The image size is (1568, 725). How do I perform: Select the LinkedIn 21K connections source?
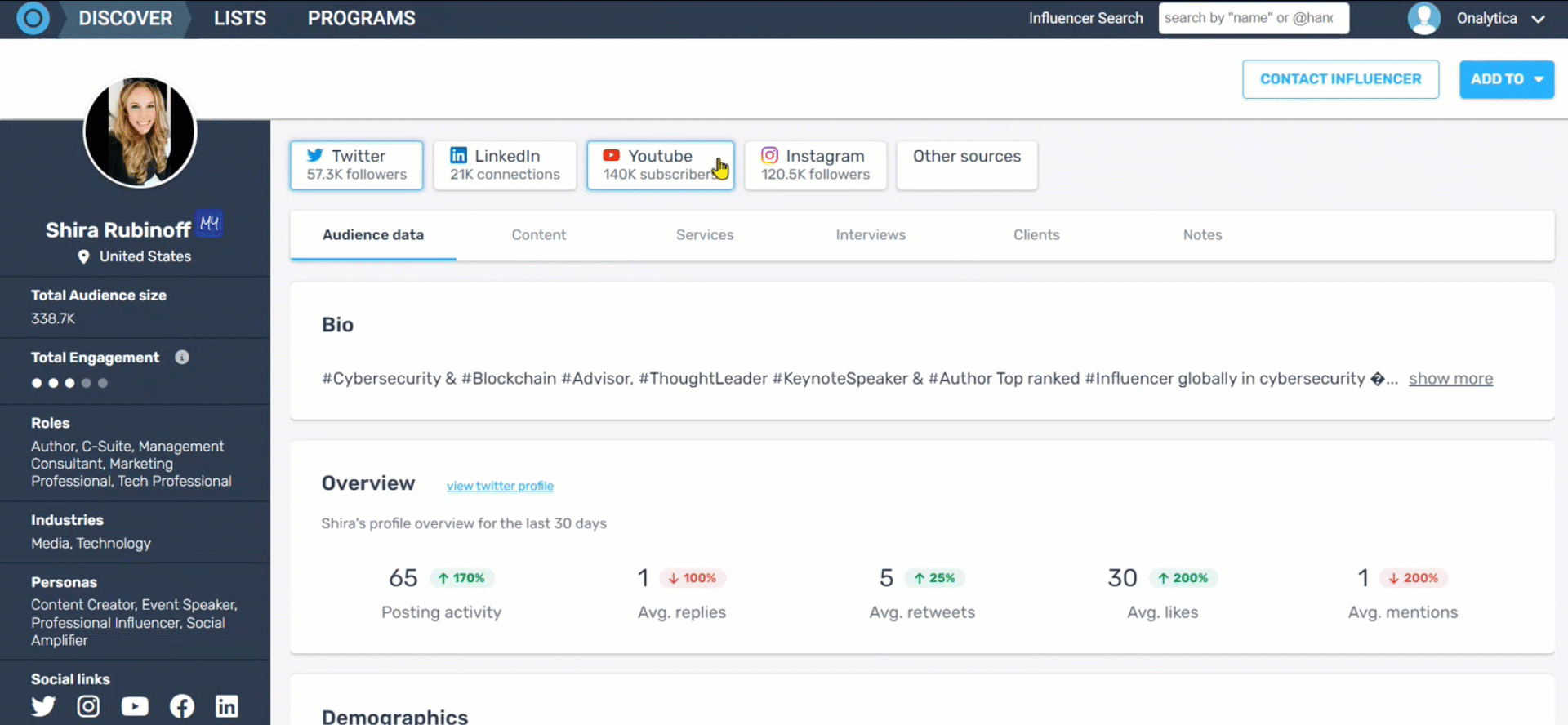[x=505, y=165]
